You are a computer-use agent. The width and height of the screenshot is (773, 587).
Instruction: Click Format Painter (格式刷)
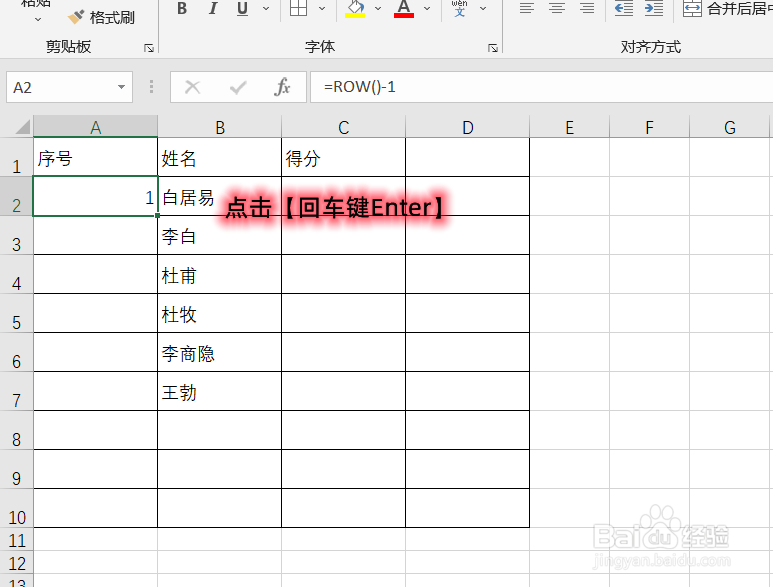coord(101,18)
